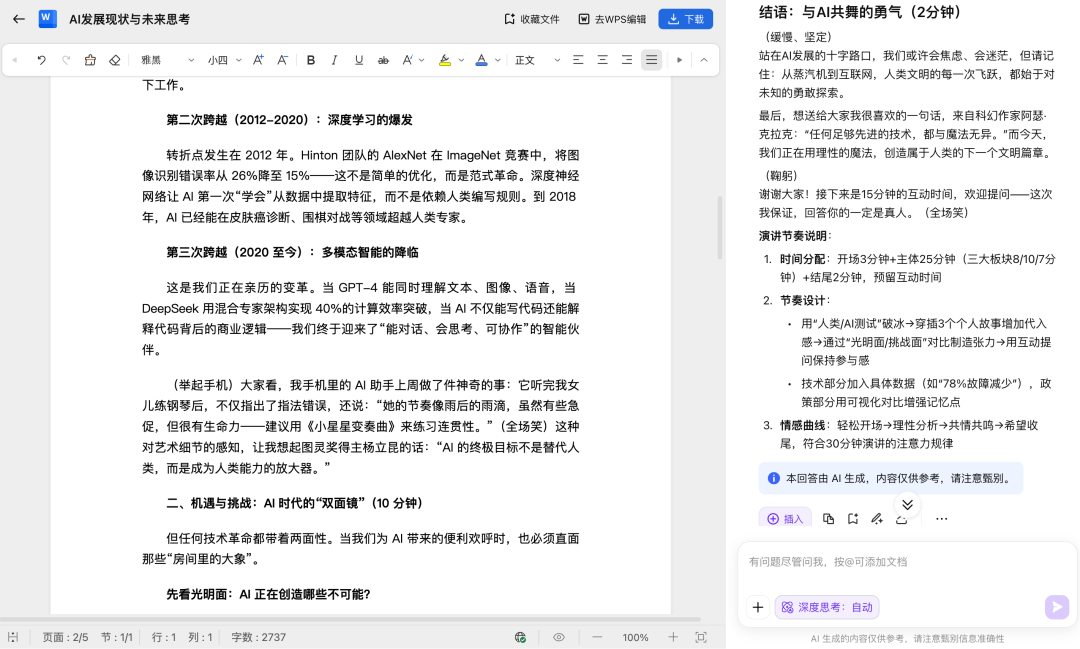Show more toolbar items with right arrow
This screenshot has height=649, width=1080.
[679, 60]
